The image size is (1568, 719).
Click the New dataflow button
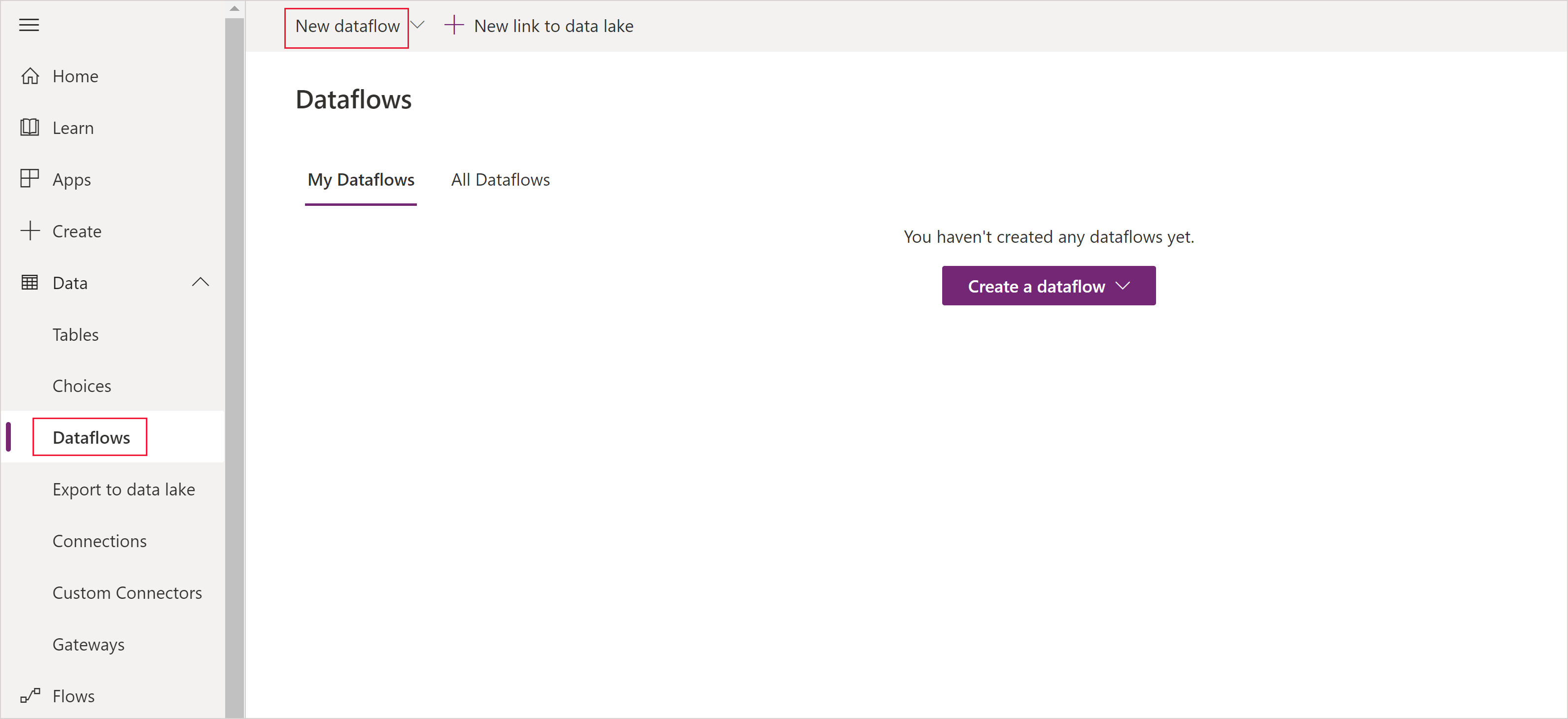[x=350, y=26]
